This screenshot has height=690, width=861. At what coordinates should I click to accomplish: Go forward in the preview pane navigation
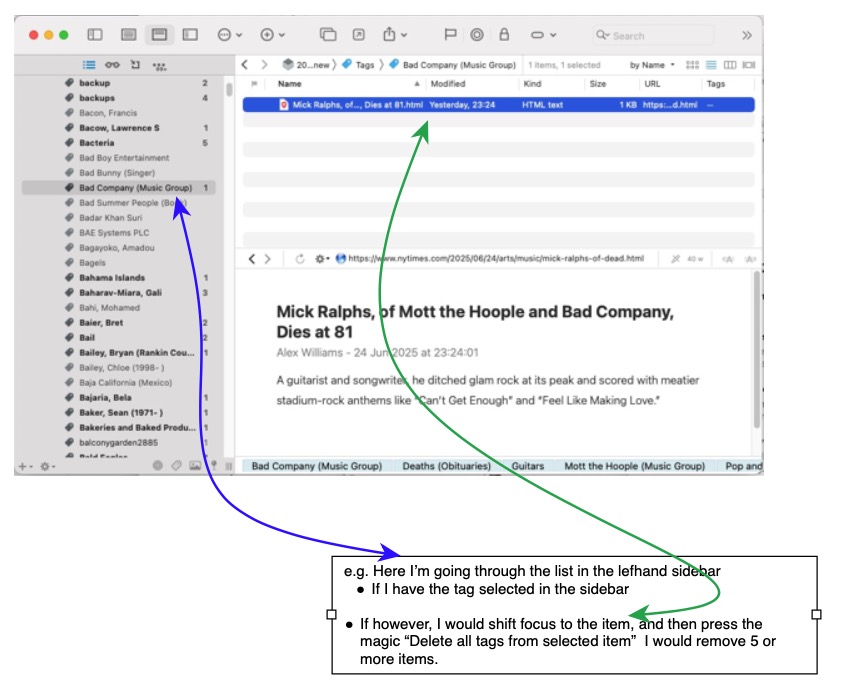pyautogui.click(x=267, y=259)
